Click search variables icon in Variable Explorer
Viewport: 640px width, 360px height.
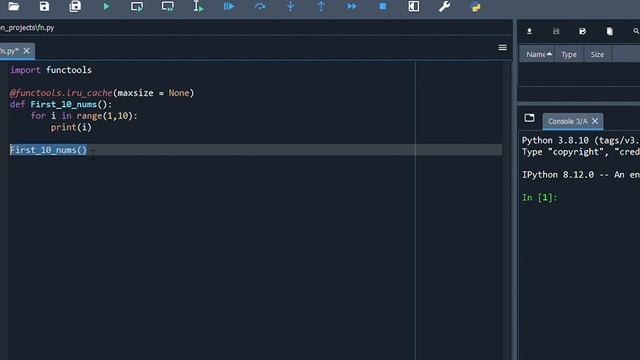tap(636, 31)
